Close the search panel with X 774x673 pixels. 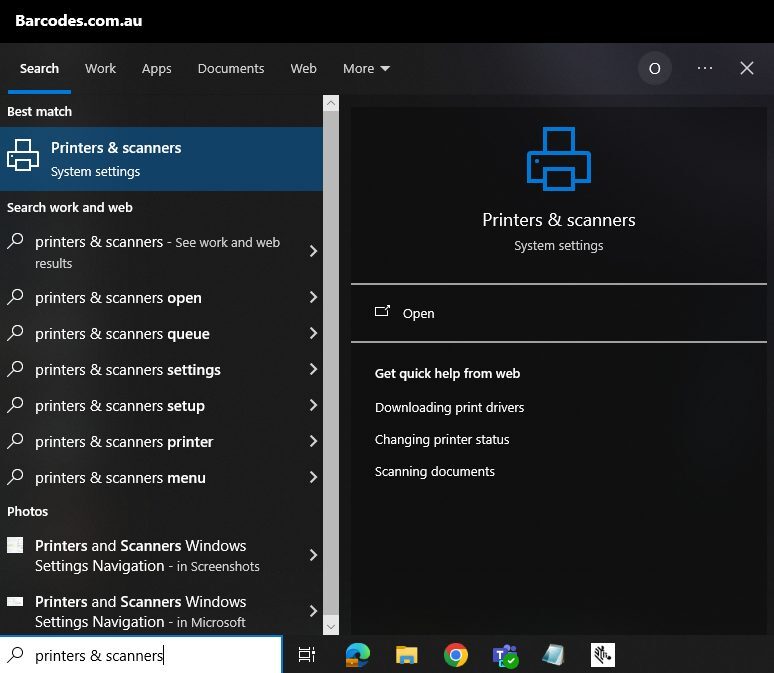tap(747, 68)
